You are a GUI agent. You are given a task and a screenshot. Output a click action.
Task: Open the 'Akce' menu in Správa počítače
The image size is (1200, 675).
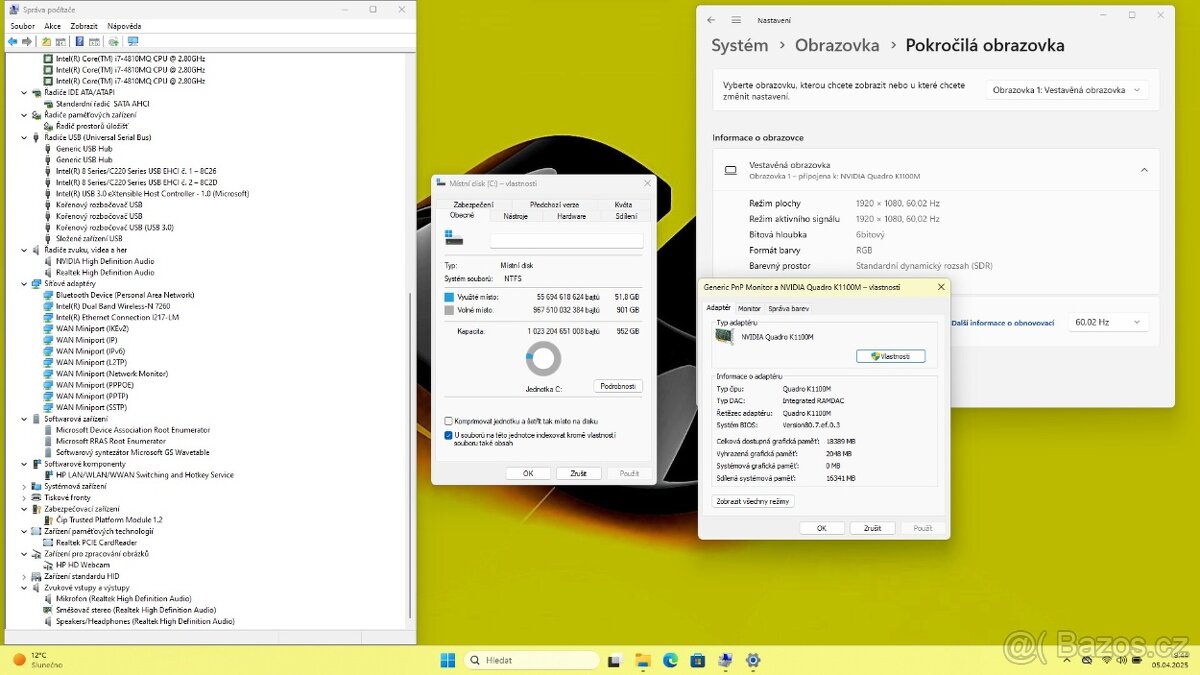[52, 26]
